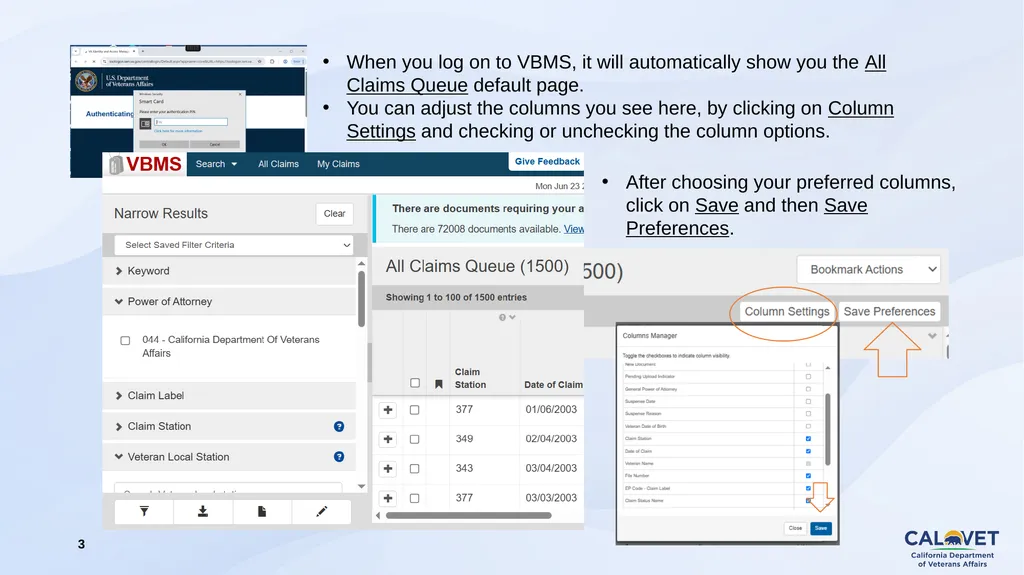Uncheck File Number column checkbox
The width and height of the screenshot is (1024, 575).
tap(808, 476)
